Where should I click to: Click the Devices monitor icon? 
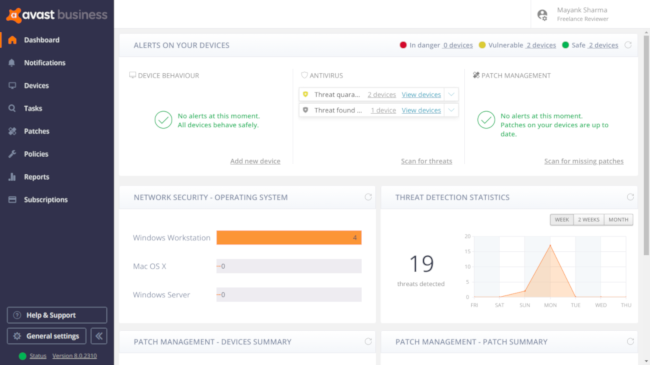pyautogui.click(x=12, y=85)
